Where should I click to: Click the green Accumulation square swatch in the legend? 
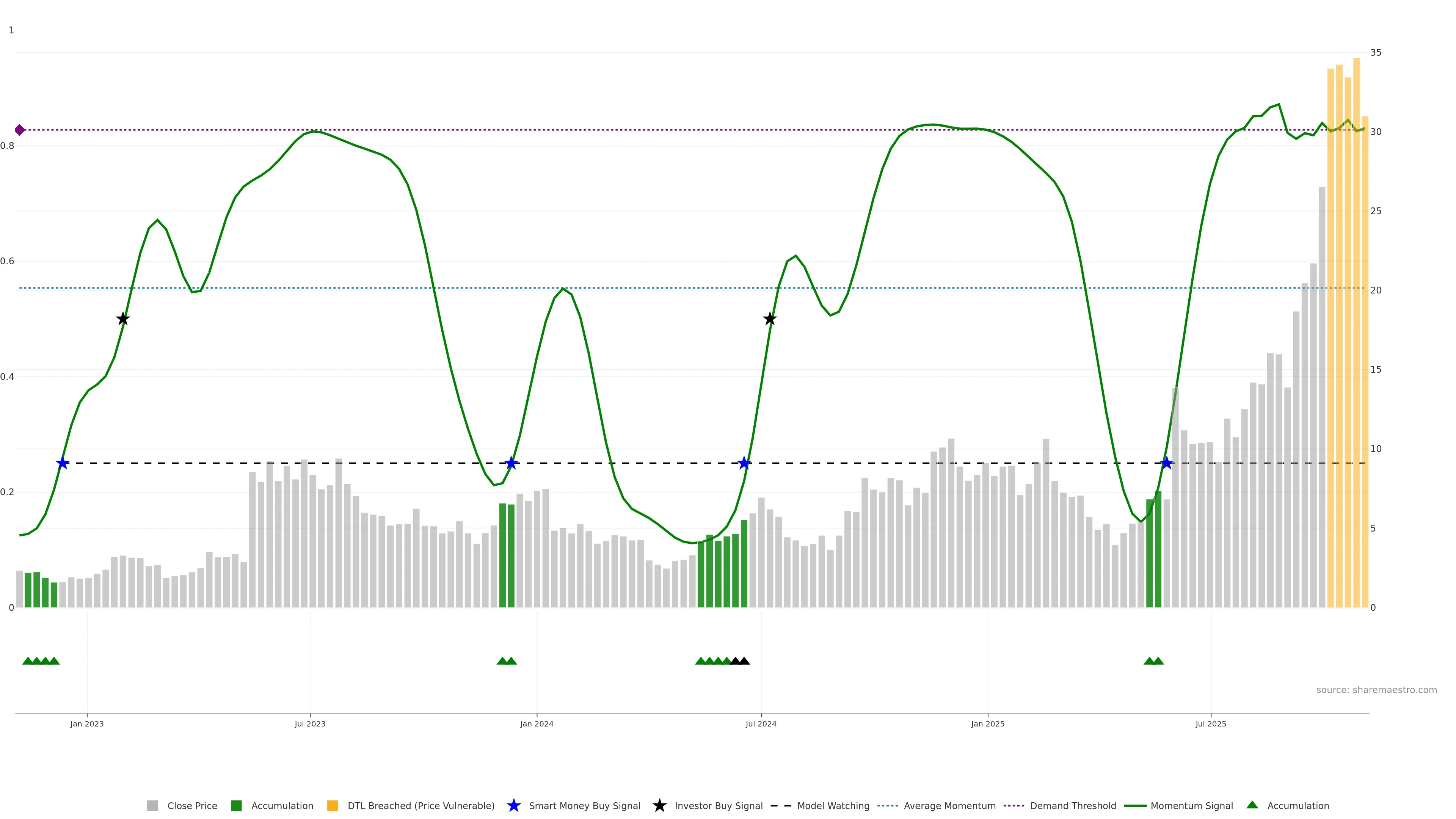236,806
